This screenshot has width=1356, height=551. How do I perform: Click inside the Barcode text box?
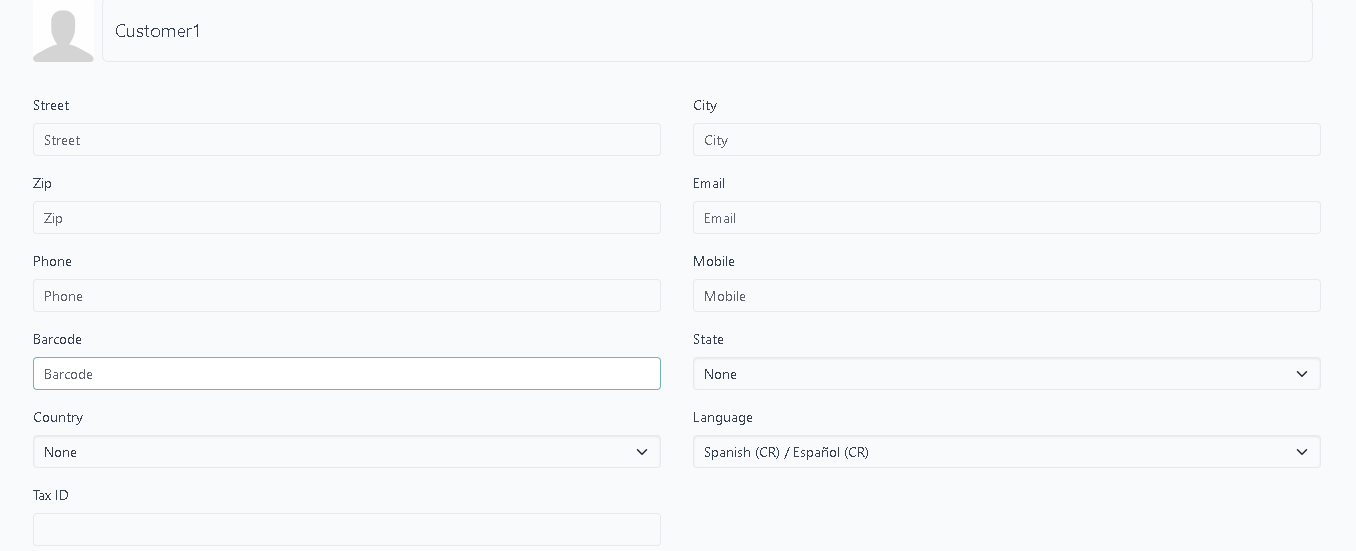tap(346, 374)
